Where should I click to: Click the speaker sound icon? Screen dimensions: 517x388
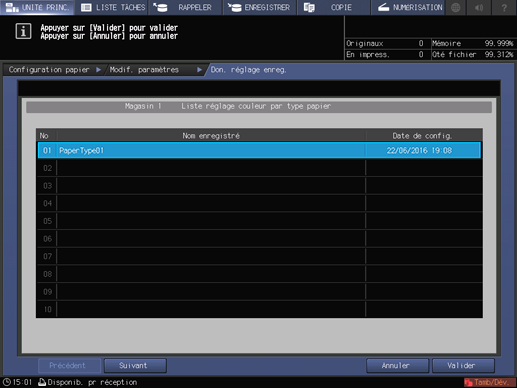[x=479, y=7]
